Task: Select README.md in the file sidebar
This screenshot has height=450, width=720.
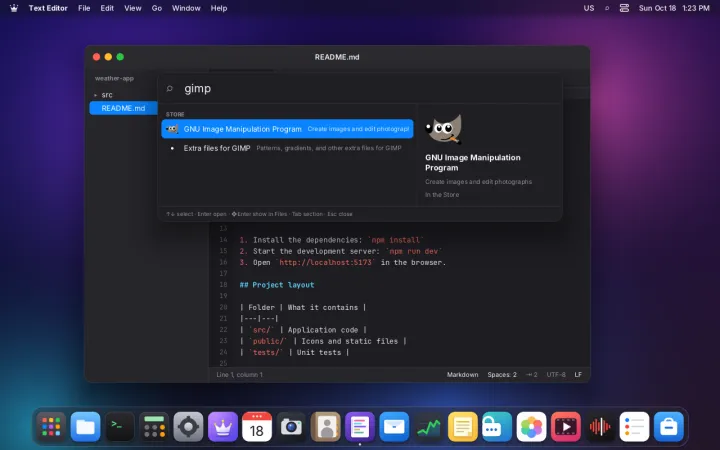Action: pos(124,108)
